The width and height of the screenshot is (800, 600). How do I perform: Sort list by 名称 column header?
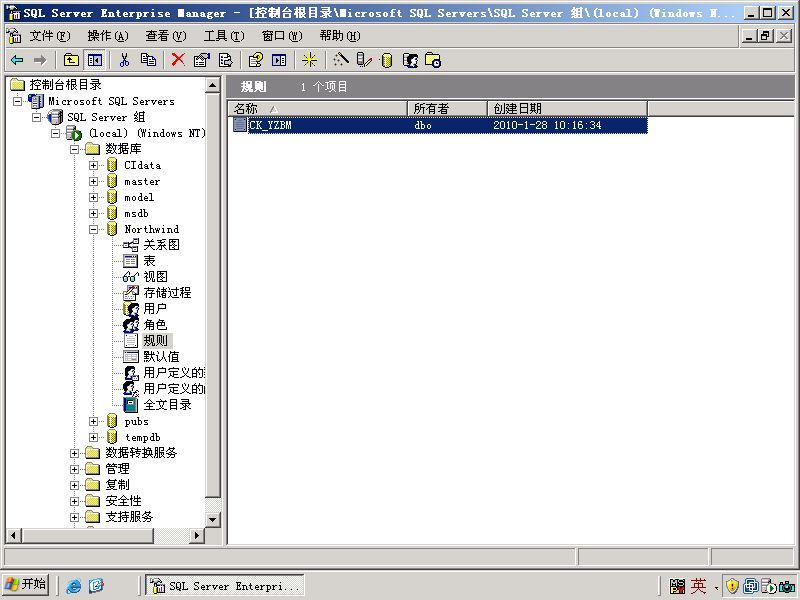pos(318,109)
